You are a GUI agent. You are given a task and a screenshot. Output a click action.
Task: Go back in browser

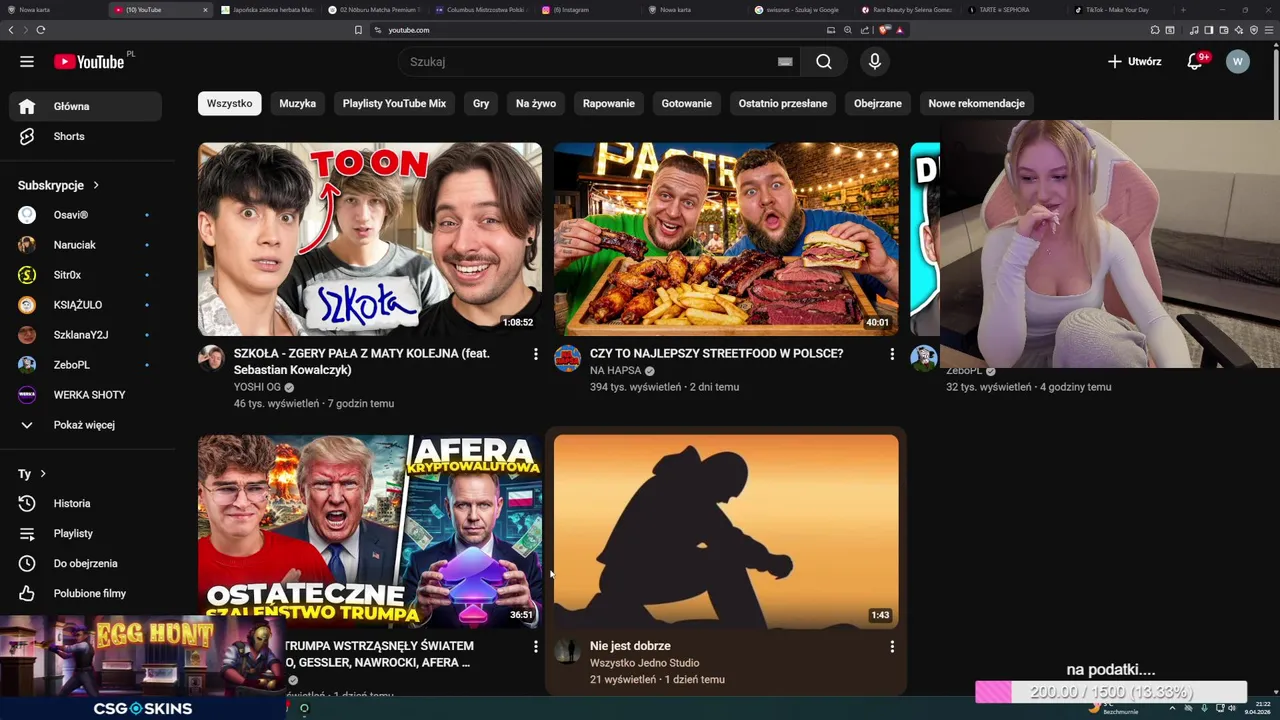point(11,30)
